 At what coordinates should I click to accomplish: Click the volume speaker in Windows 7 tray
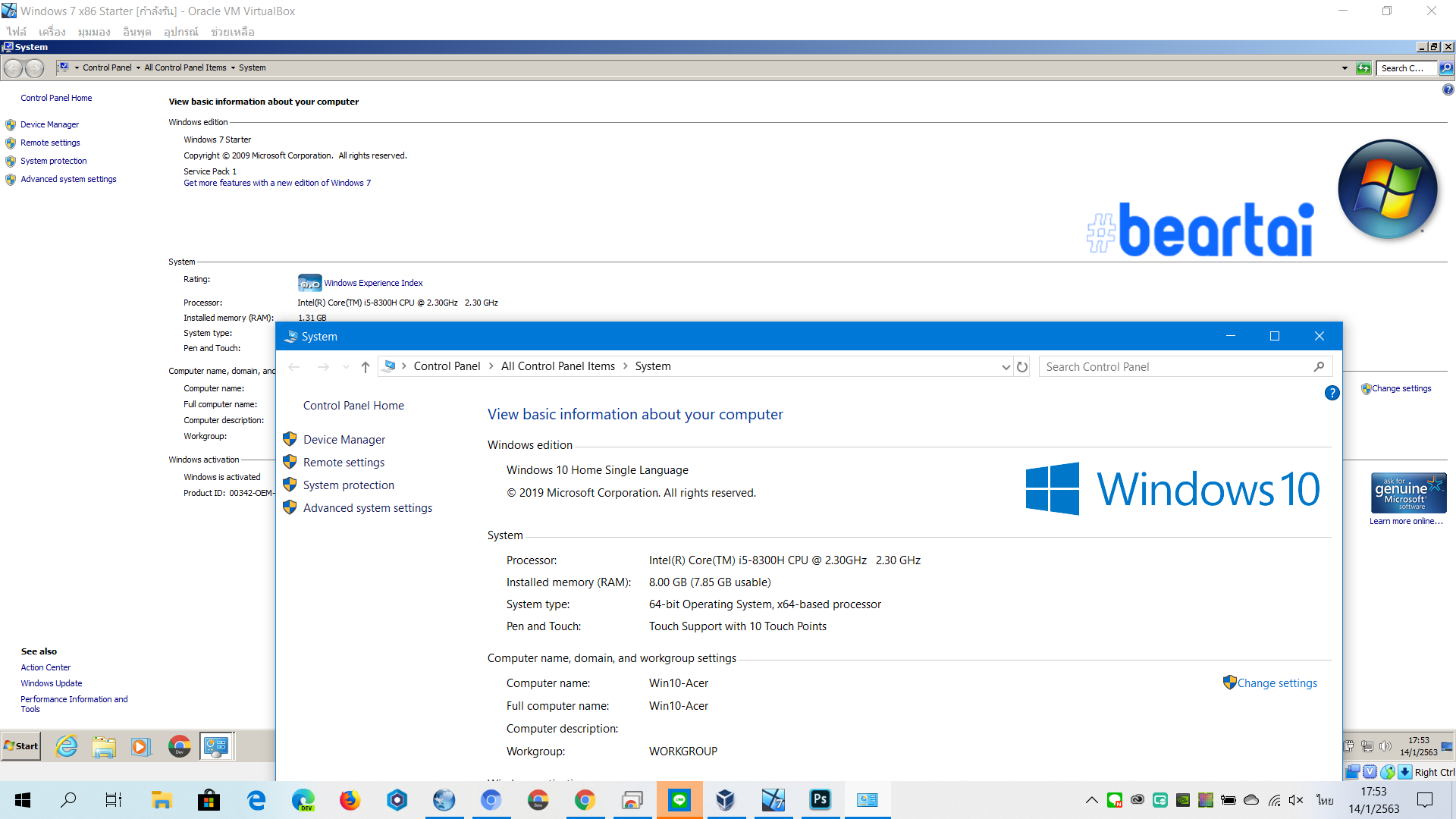1385,746
